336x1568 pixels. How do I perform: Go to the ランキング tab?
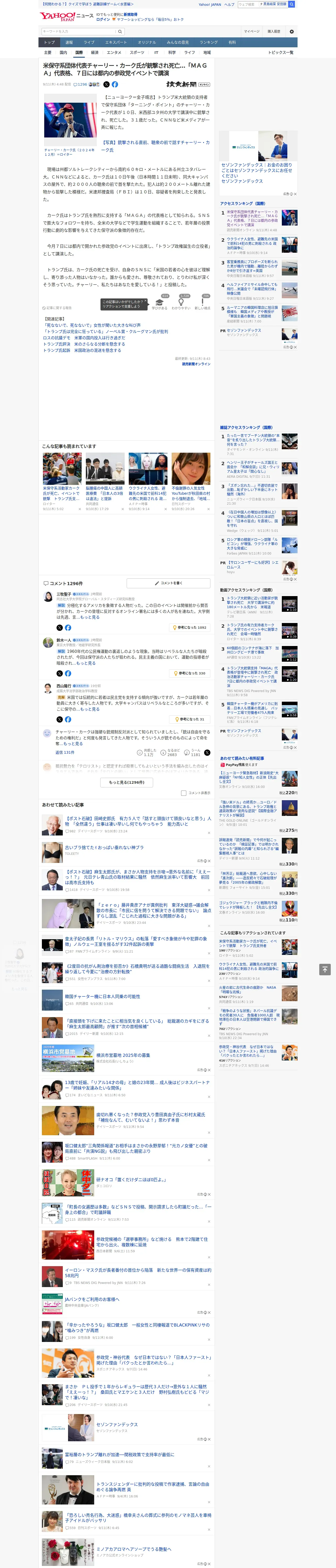pyautogui.click(x=209, y=43)
